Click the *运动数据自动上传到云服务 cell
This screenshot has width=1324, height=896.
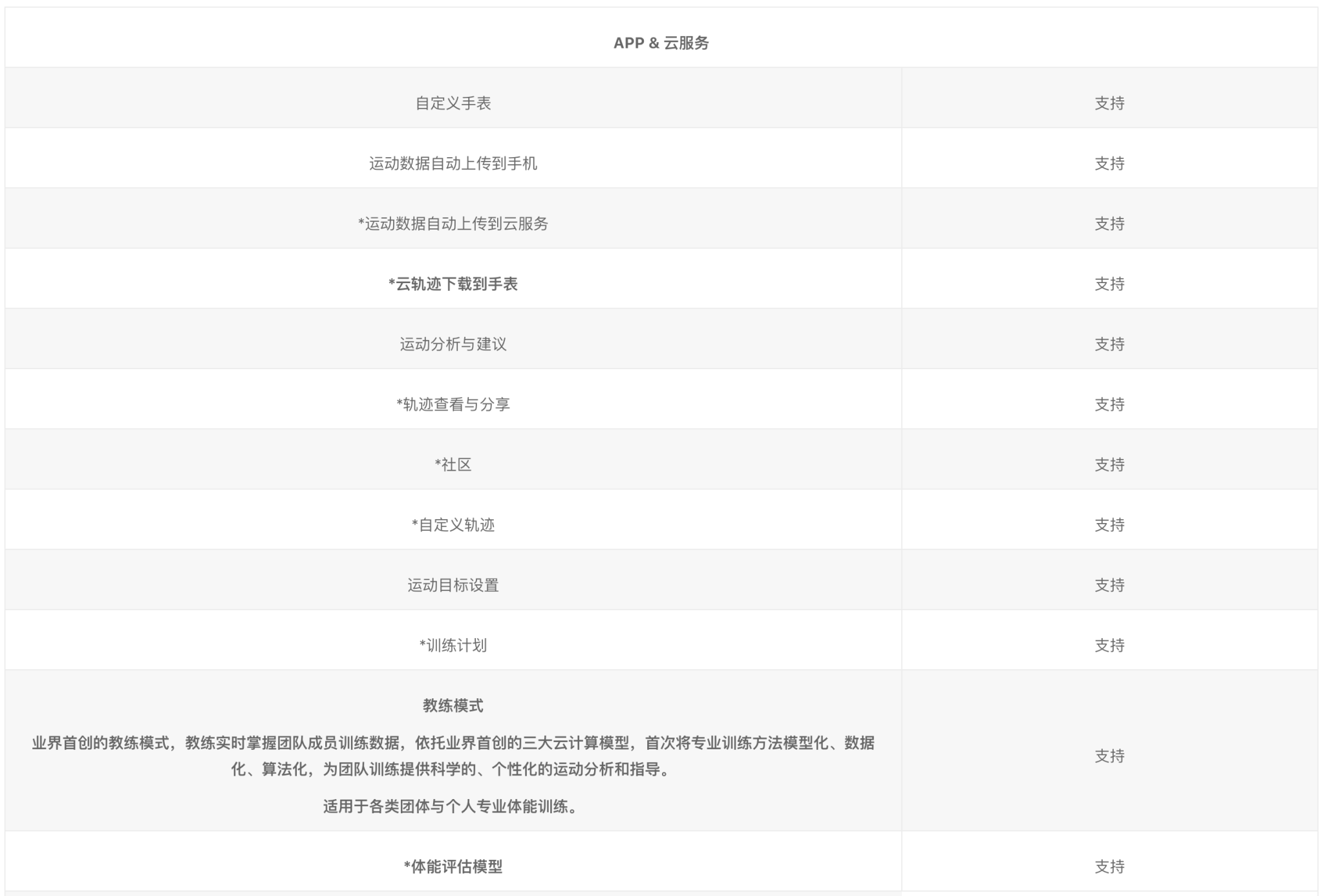(453, 224)
